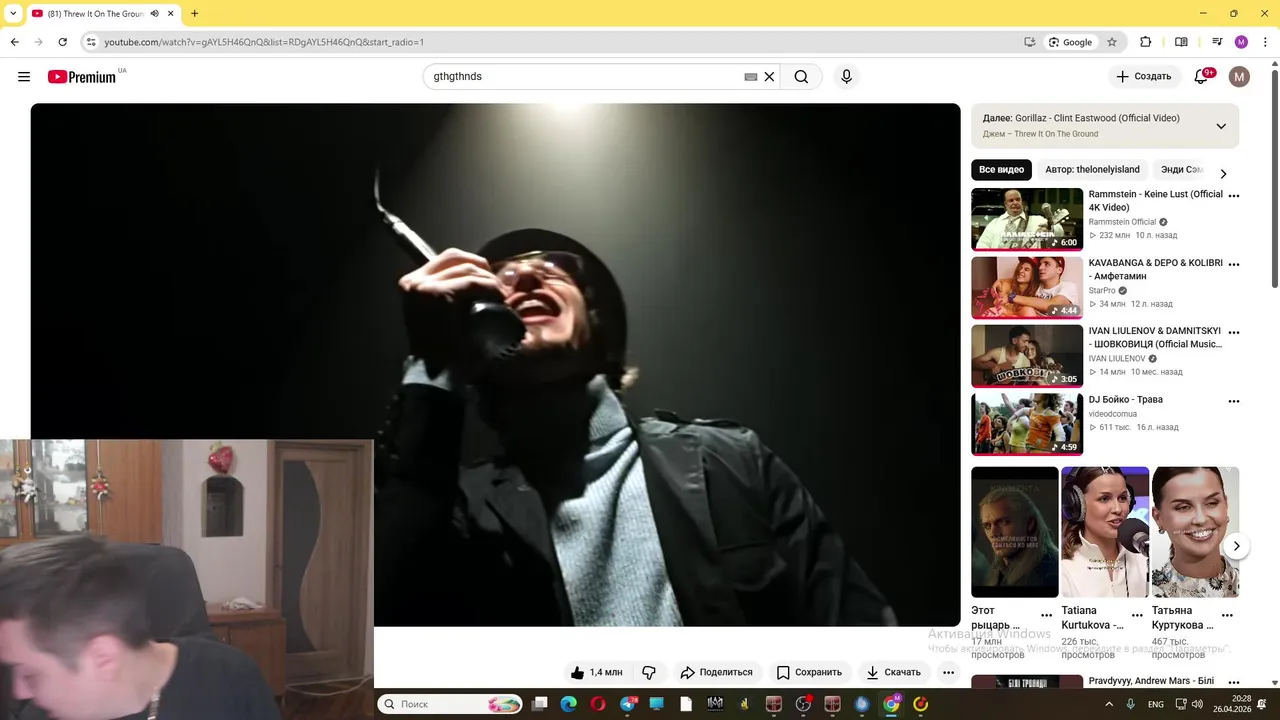Reload the page in Chrome
This screenshot has height=720, width=1280.
[62, 42]
